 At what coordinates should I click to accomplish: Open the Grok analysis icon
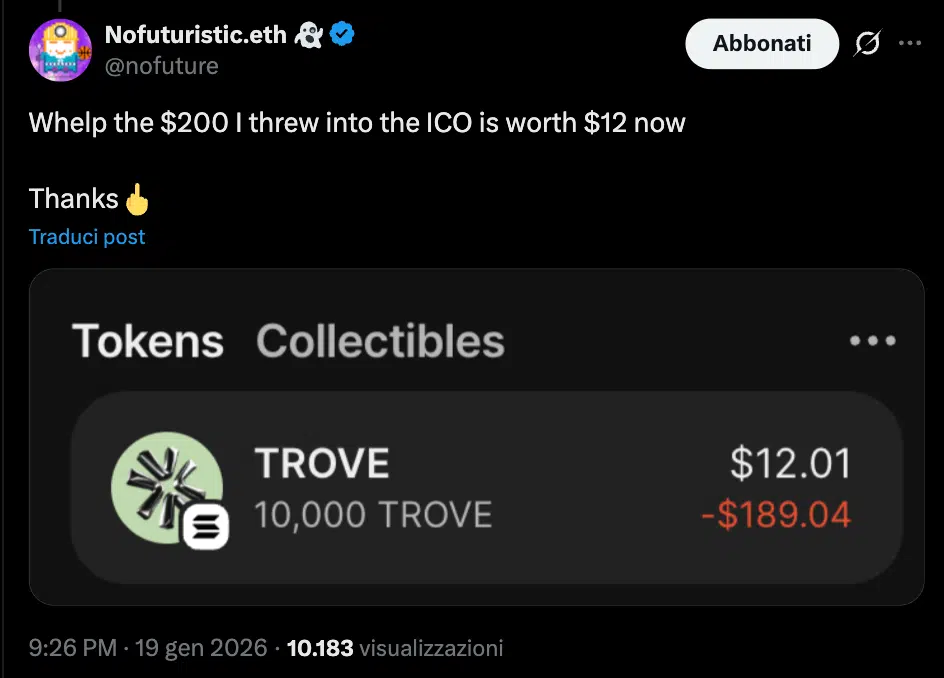(x=867, y=42)
